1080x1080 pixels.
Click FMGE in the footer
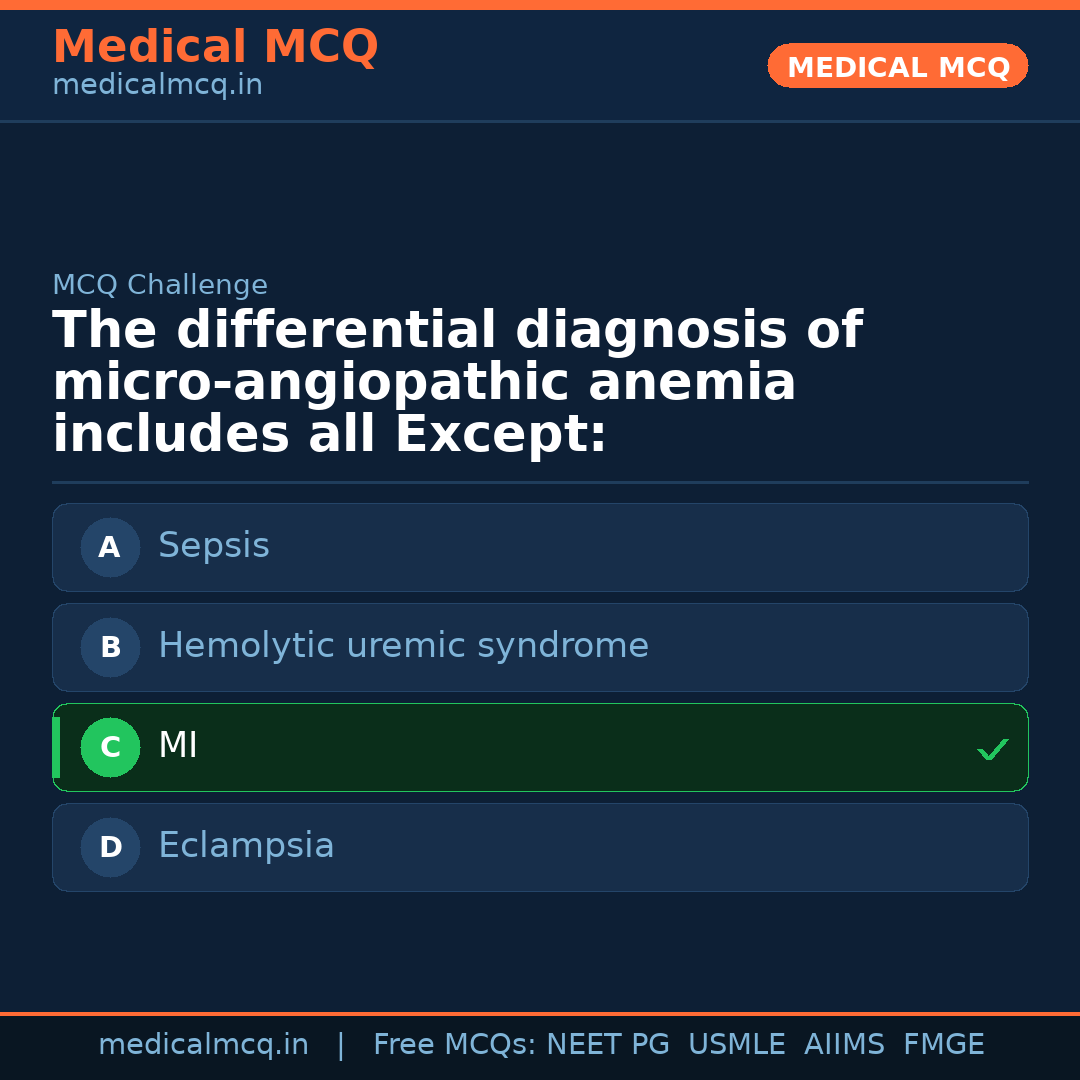click(943, 1045)
